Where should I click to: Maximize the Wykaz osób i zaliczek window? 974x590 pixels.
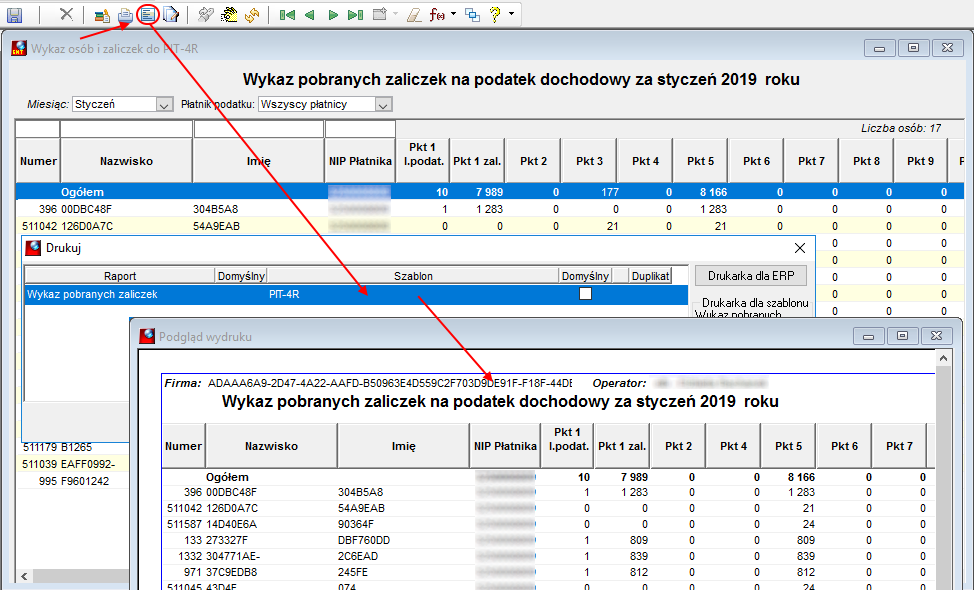[x=913, y=48]
